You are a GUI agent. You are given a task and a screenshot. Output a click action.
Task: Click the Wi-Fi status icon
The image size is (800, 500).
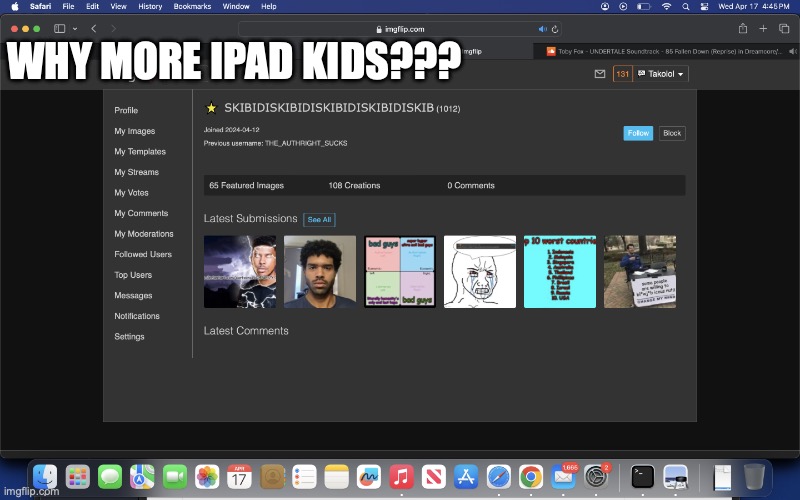[666, 7]
